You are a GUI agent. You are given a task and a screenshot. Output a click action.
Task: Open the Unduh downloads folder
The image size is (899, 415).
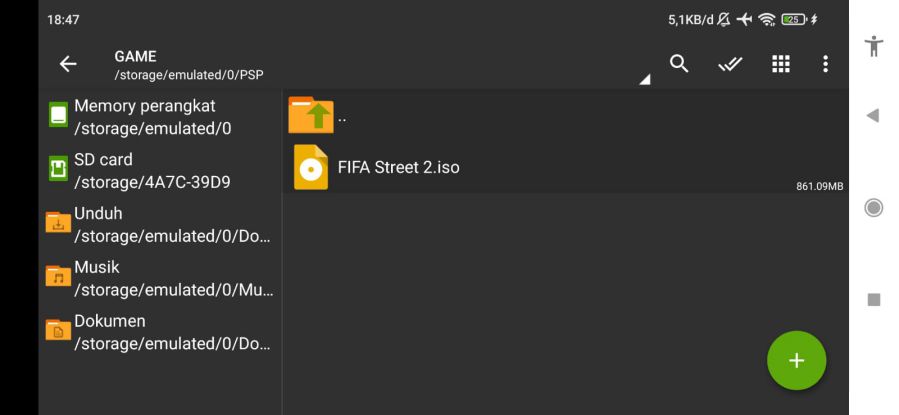(160, 225)
